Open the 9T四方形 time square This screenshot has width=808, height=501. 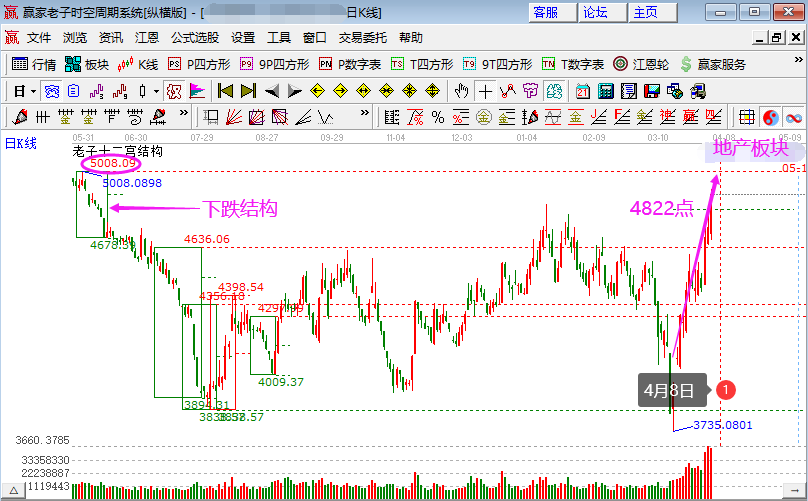497,64
